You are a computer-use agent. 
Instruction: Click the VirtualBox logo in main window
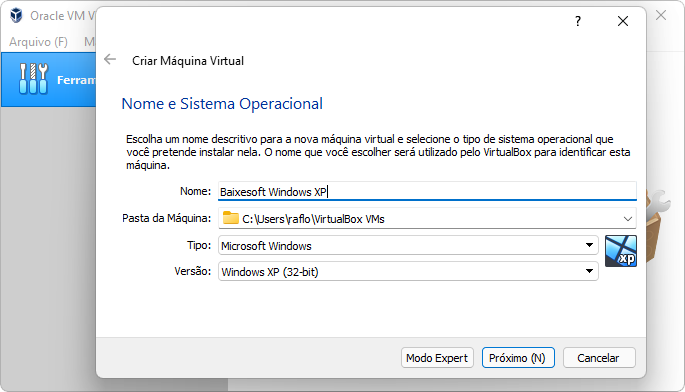[x=17, y=15]
